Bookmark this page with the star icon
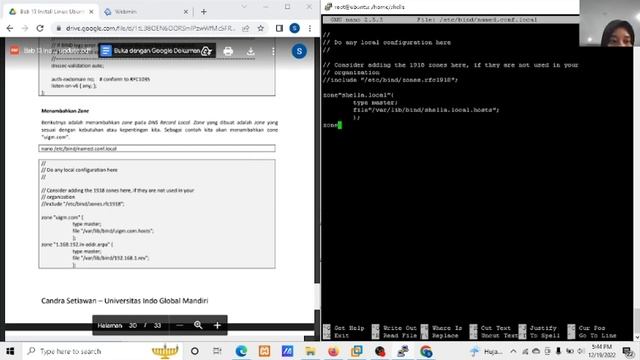The height and width of the screenshot is (360, 640). 261,28
